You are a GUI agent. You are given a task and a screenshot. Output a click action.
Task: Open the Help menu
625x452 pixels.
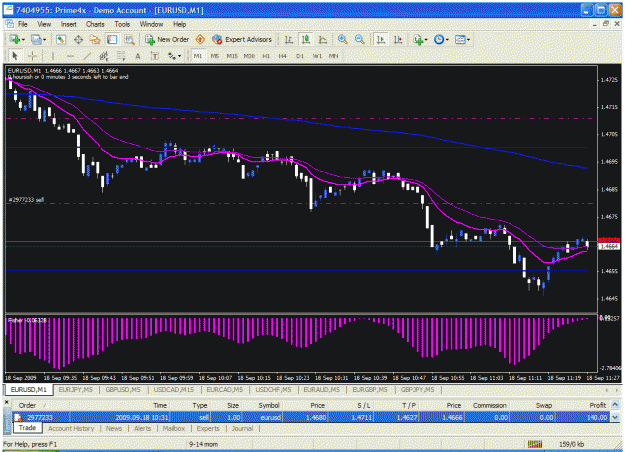click(179, 24)
